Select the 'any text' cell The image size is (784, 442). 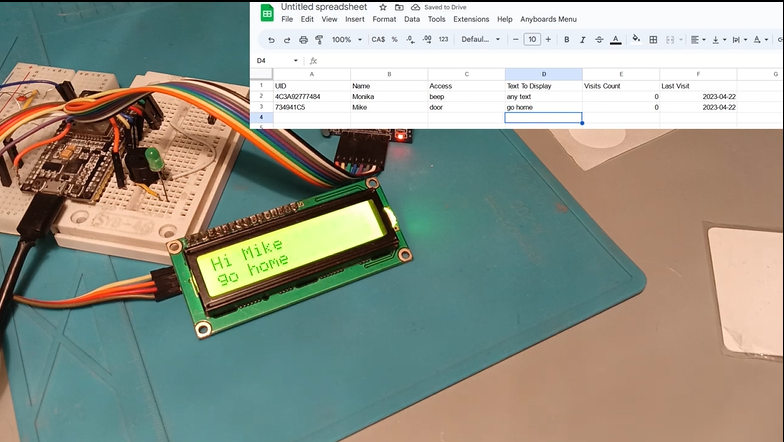544,96
